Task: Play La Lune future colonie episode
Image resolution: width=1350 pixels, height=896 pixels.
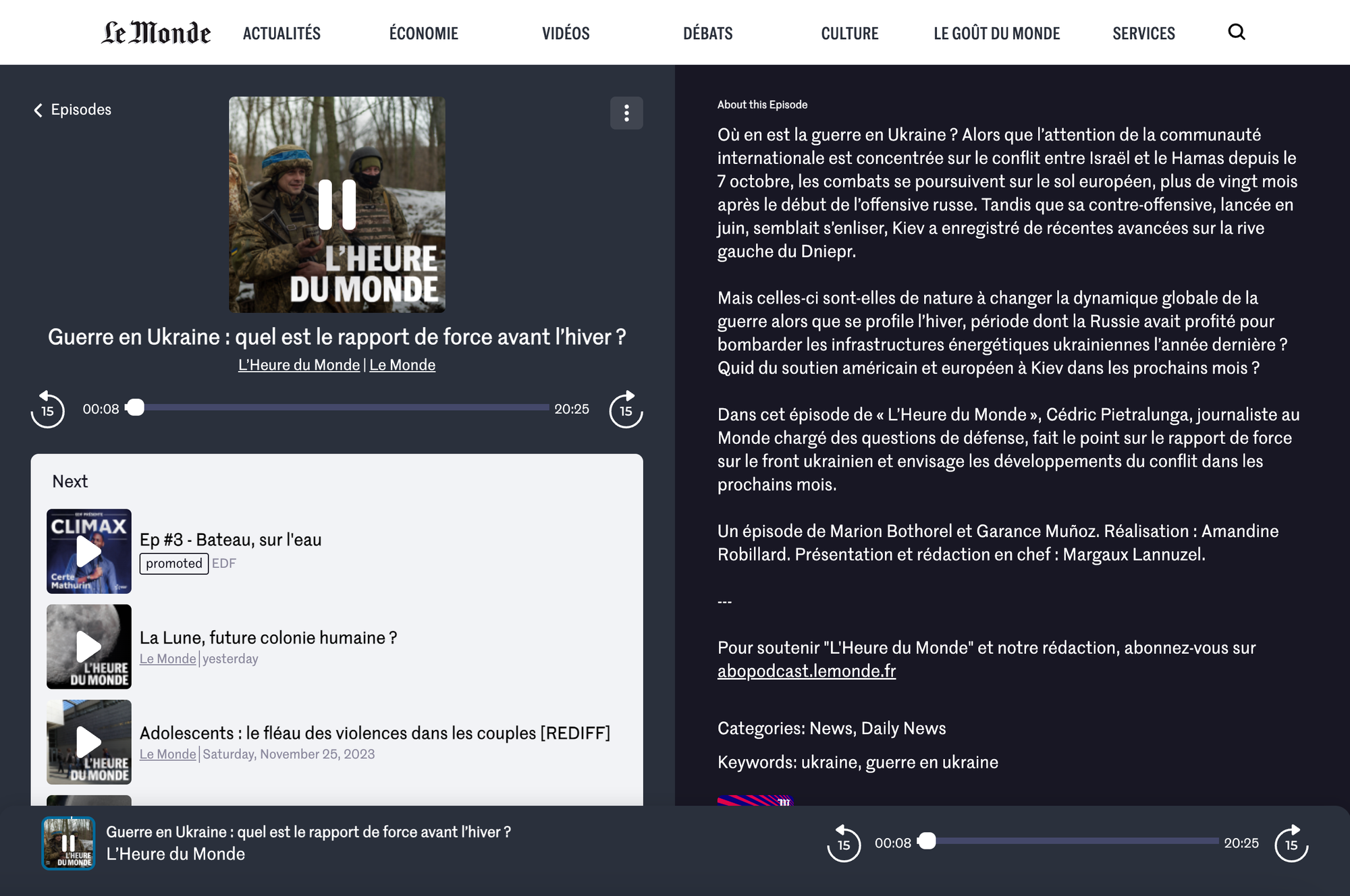Action: [x=88, y=646]
